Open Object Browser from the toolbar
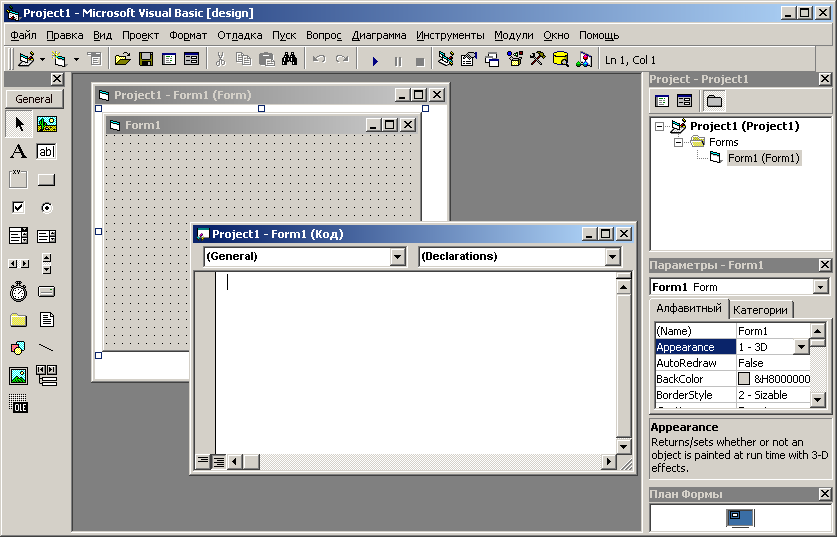This screenshot has height=537, width=837. [x=515, y=59]
